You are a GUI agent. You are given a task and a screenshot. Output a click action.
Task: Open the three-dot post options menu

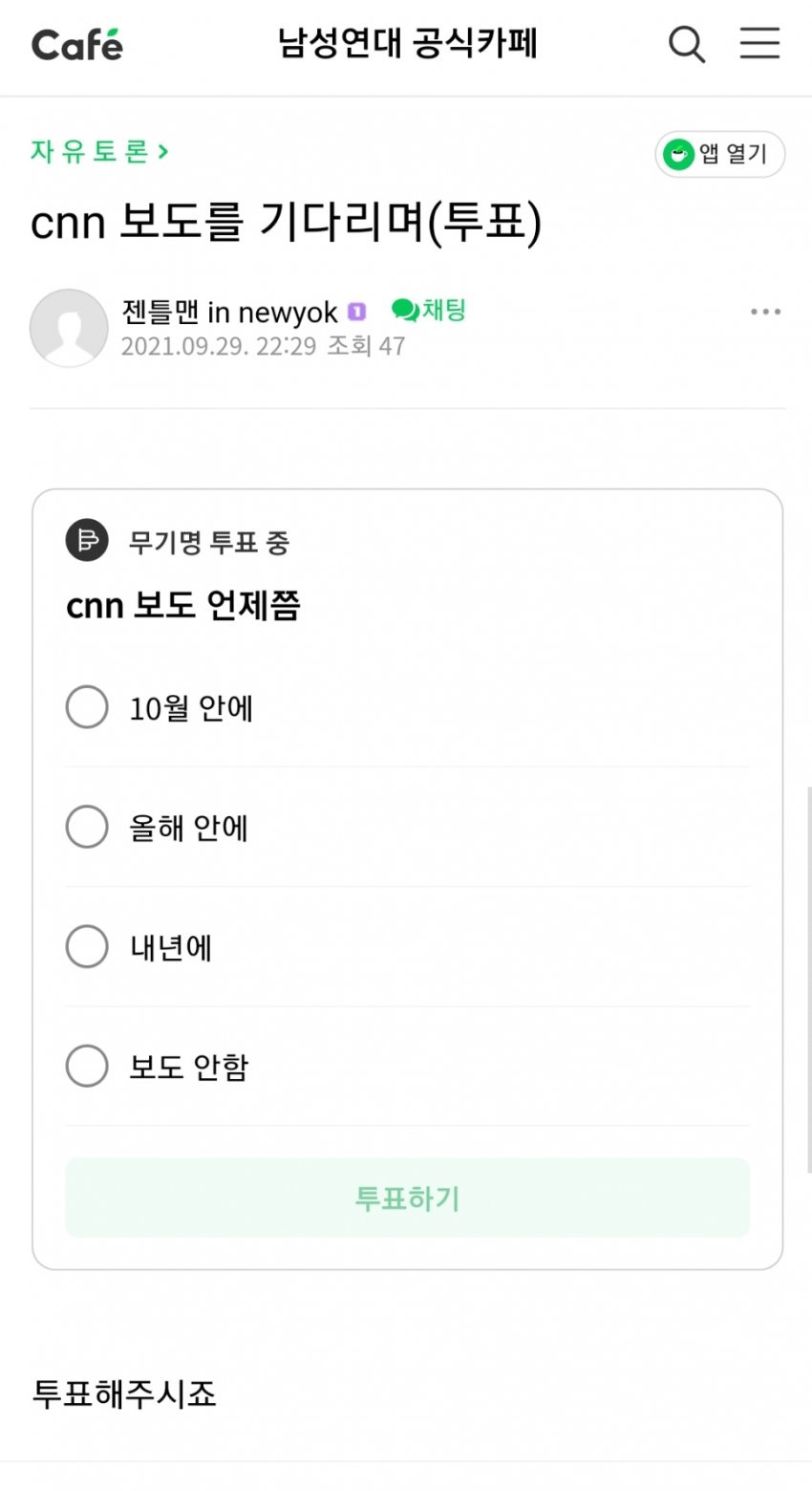coord(765,312)
